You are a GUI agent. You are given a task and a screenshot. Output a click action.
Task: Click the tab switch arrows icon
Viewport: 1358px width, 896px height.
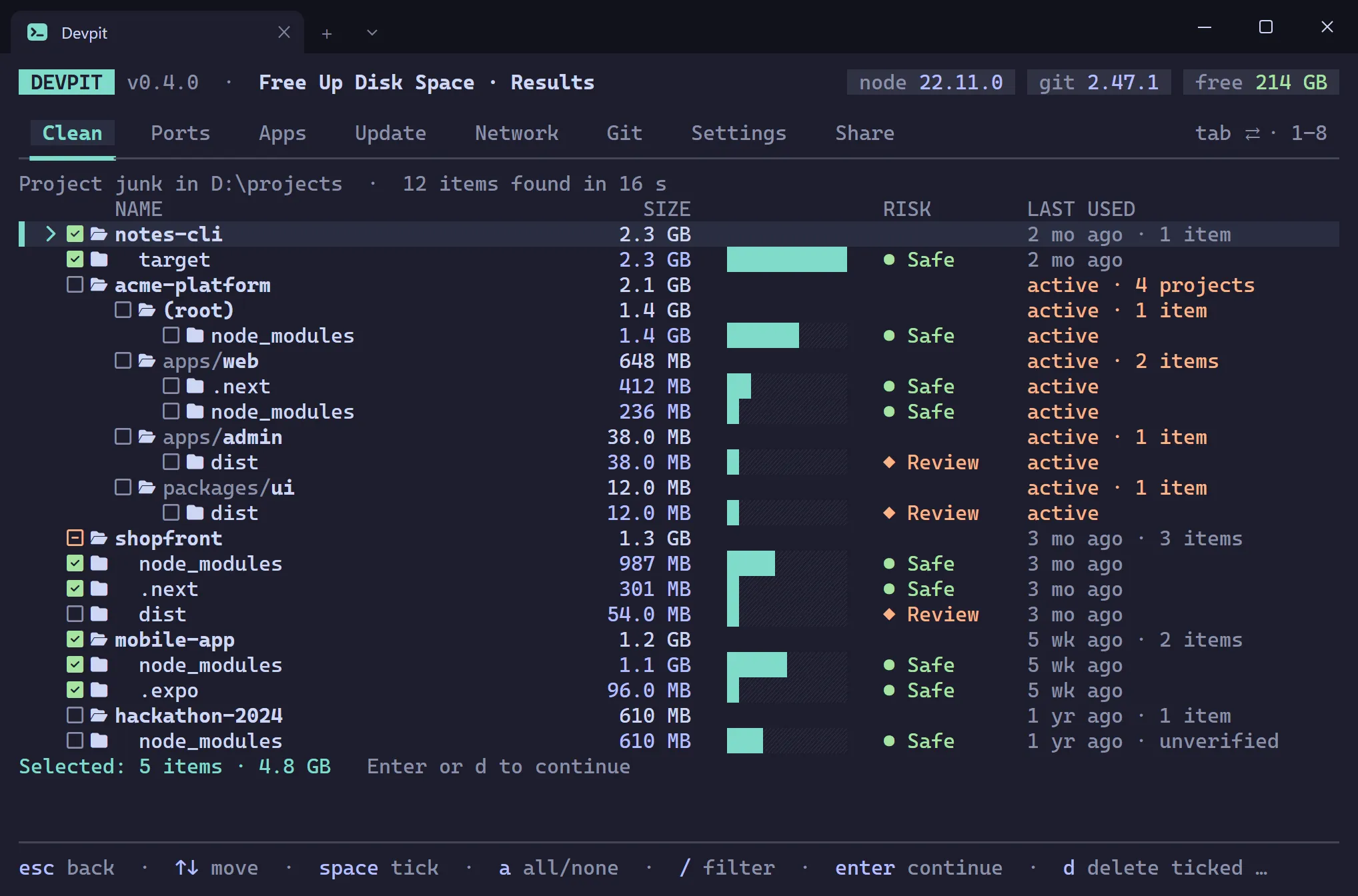[x=1253, y=134]
